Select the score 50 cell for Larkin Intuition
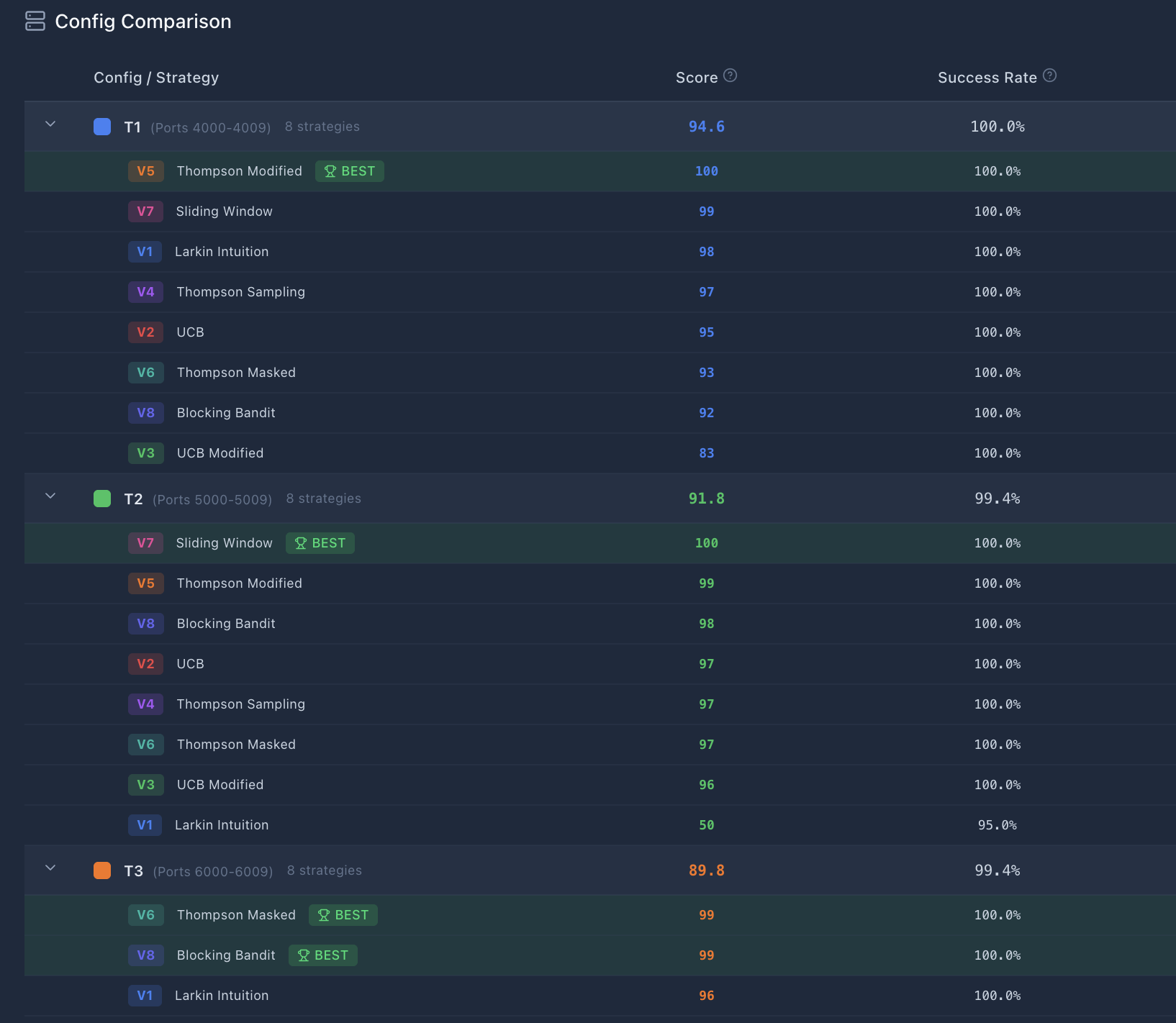This screenshot has height=1023, width=1176. pyautogui.click(x=706, y=825)
